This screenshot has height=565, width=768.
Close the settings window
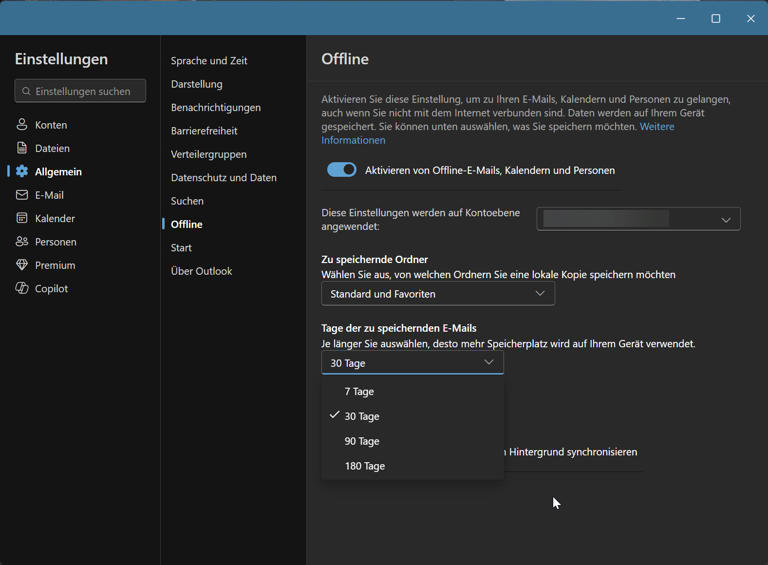point(751,18)
